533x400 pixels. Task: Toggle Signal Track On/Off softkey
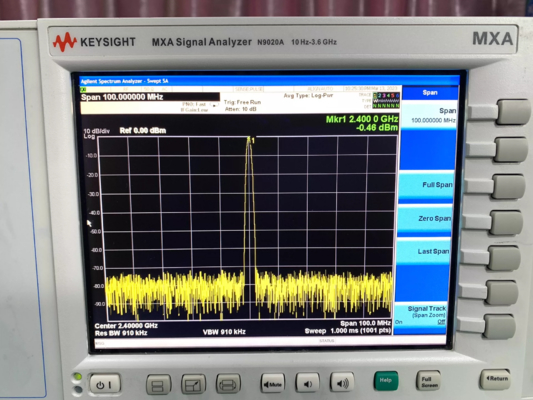point(420,315)
